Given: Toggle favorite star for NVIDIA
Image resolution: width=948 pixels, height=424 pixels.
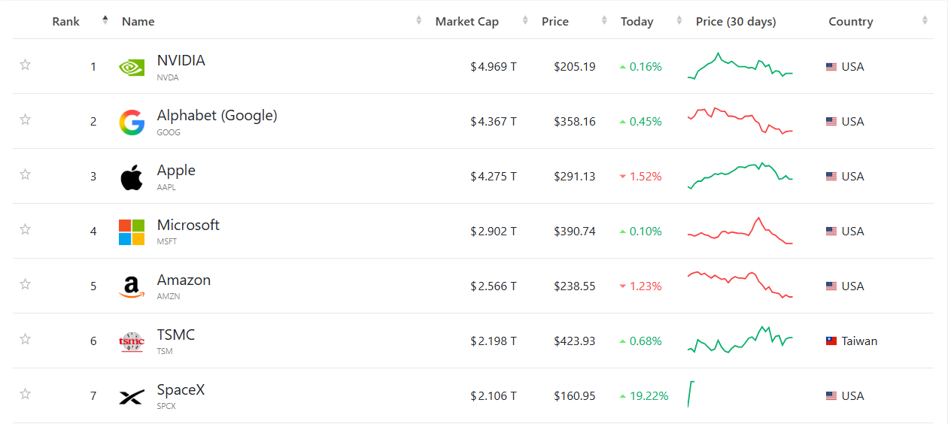Looking at the screenshot, I should (x=25, y=65).
